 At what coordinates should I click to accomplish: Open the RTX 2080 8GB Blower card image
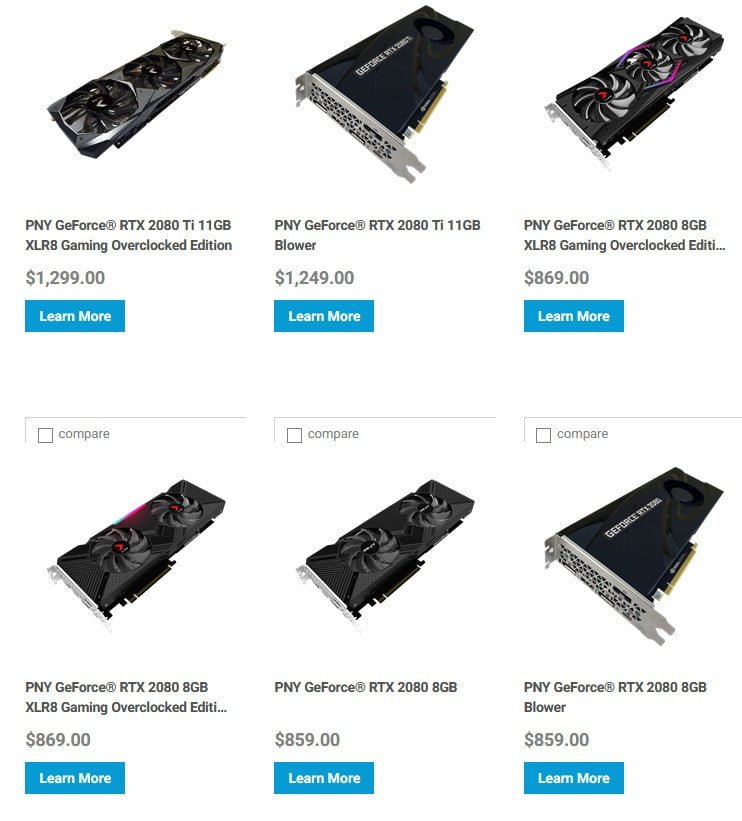coord(635,556)
